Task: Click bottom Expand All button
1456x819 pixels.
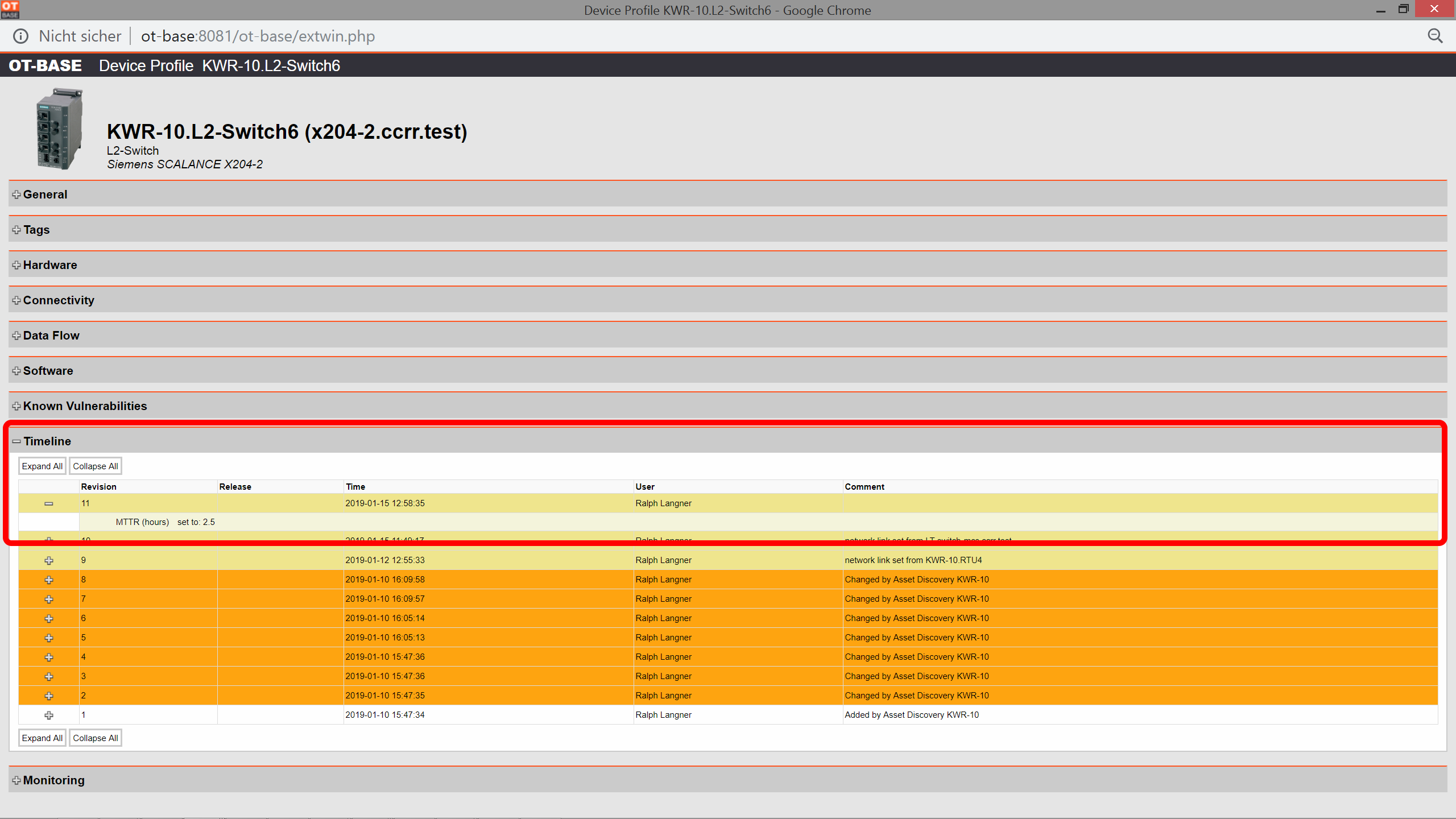Action: (42, 738)
